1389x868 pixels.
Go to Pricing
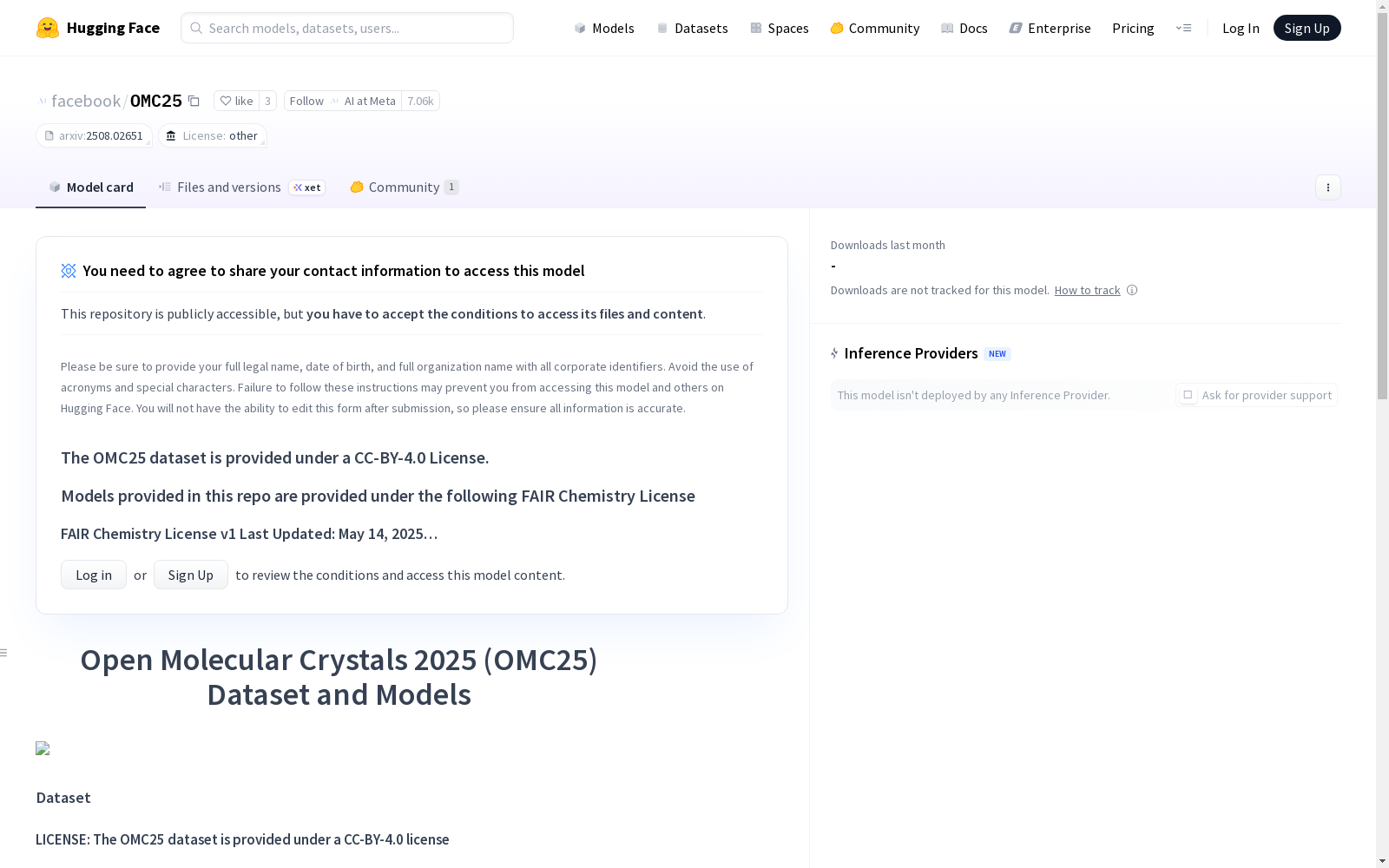point(1133,28)
